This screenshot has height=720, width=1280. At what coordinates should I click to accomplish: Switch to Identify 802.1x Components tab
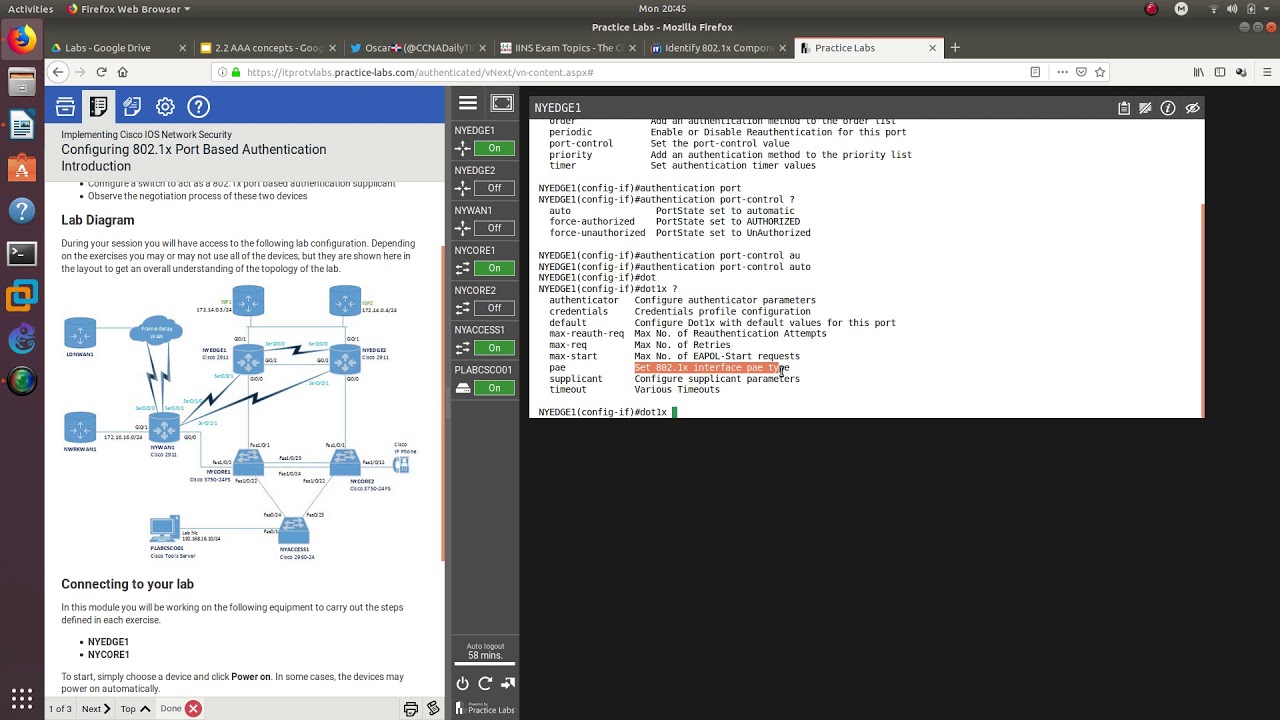717,47
